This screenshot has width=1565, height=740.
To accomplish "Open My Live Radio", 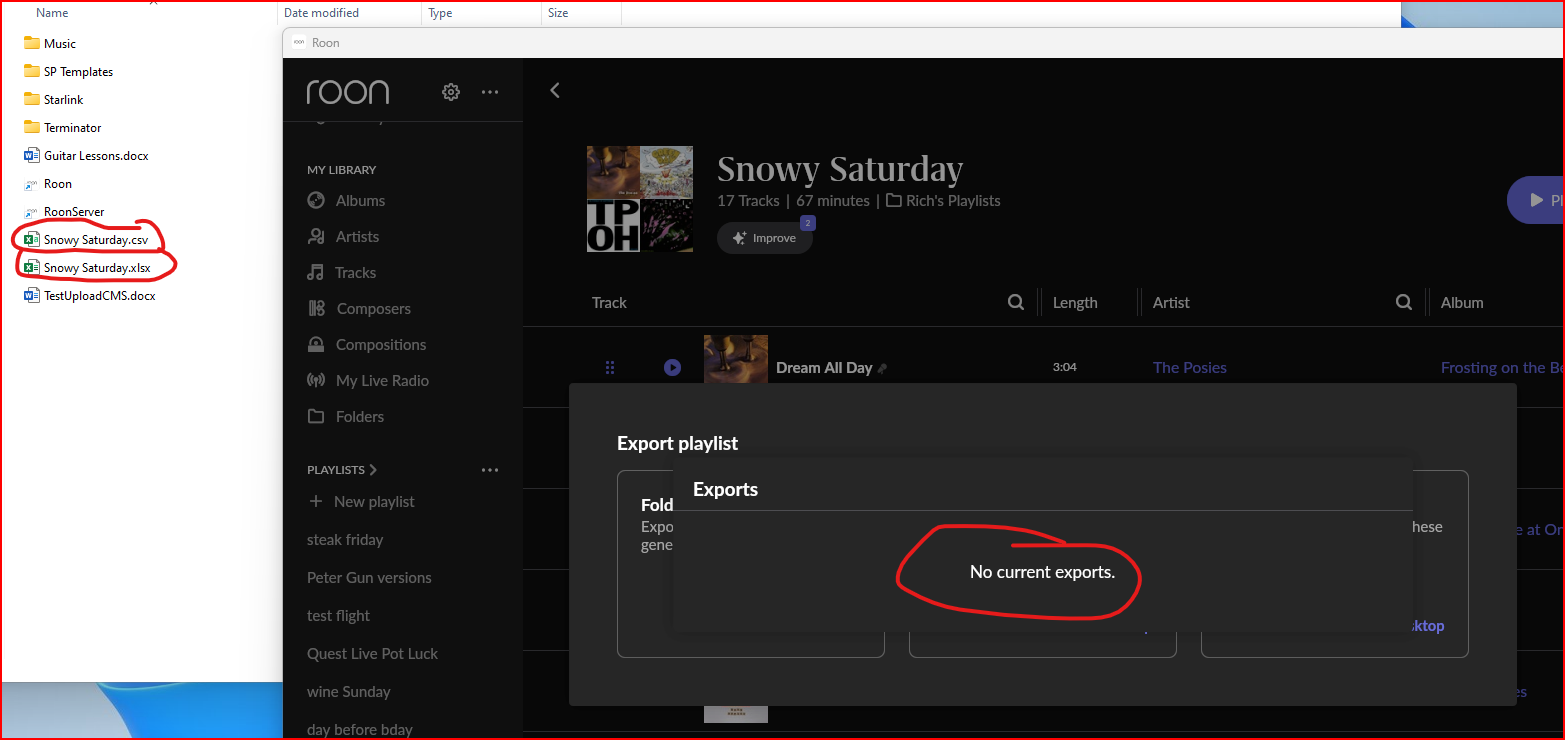I will click(x=382, y=380).
